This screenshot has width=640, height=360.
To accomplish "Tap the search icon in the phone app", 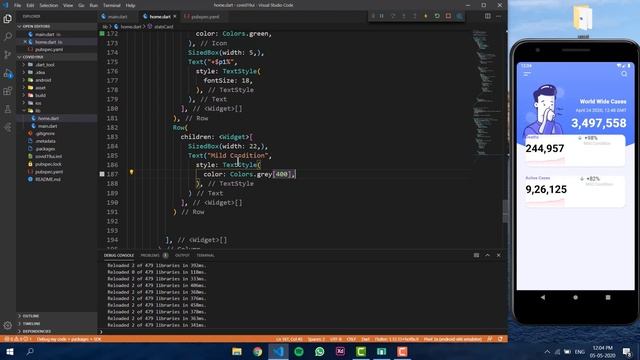I will (x=624, y=74).
